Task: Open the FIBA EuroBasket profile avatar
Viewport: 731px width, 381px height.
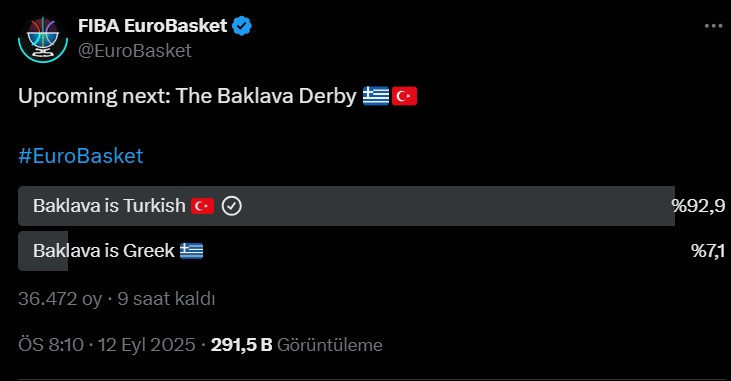Action: 43,39
